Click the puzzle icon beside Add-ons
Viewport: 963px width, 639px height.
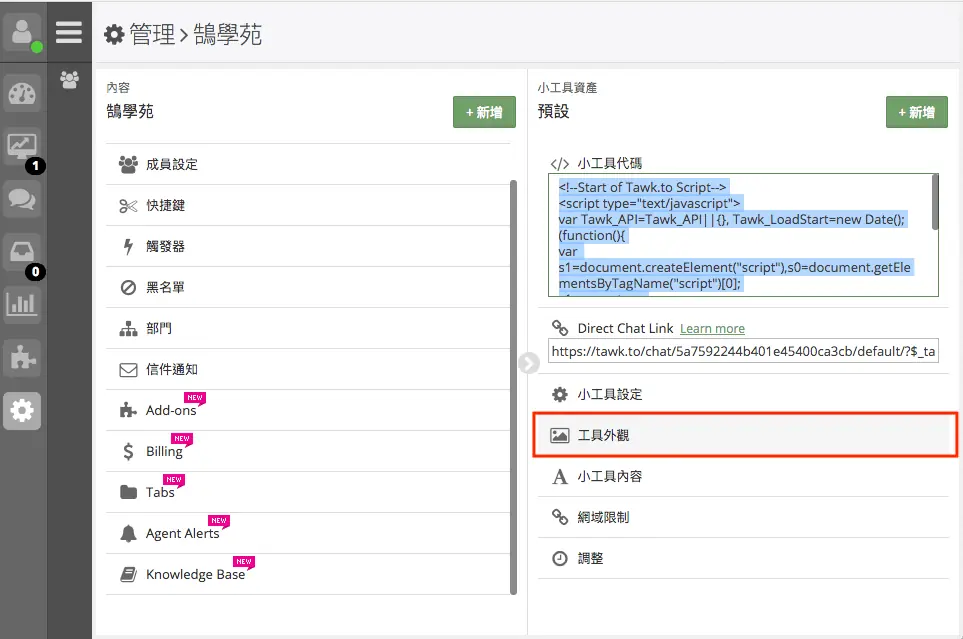128,410
